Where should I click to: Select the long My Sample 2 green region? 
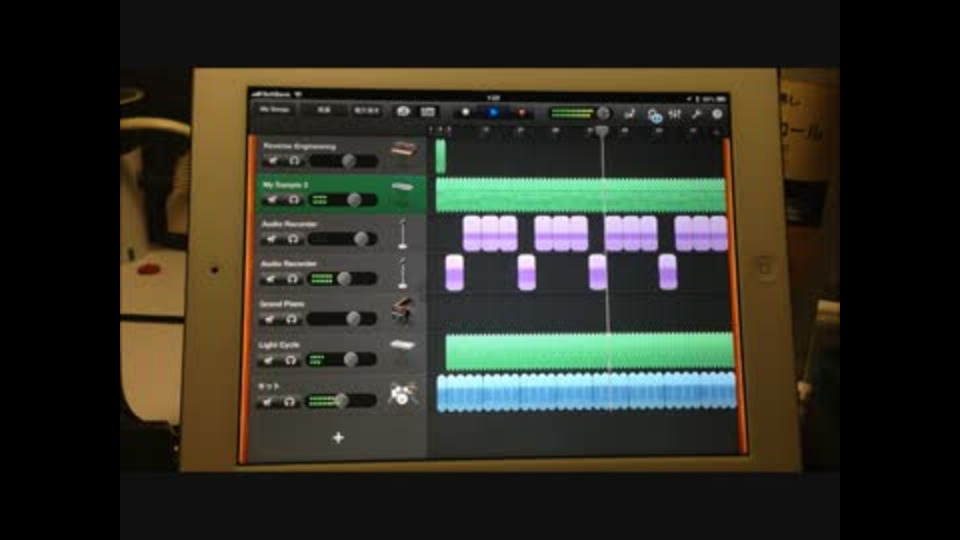pos(580,195)
